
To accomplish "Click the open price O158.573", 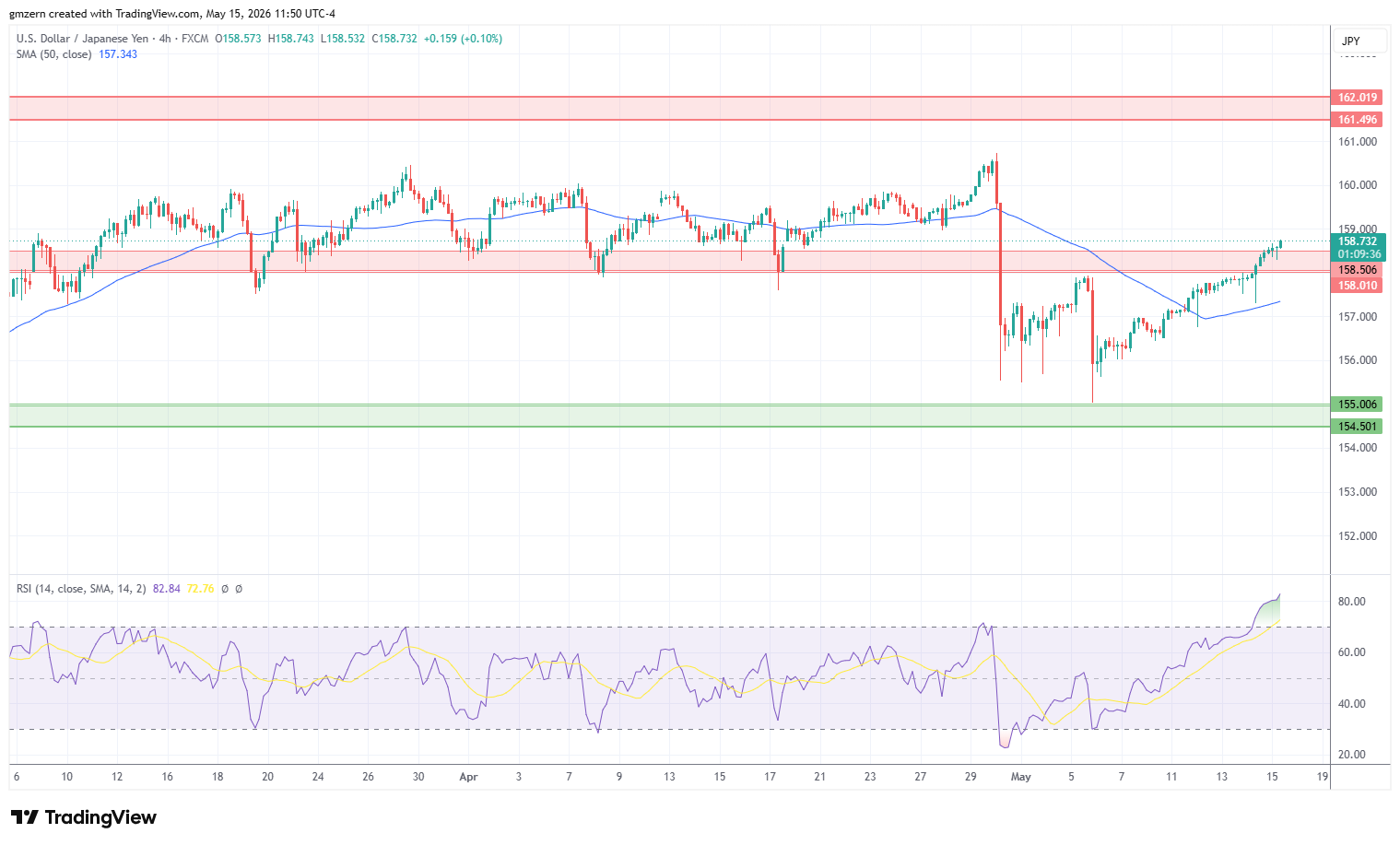I will click(238, 39).
